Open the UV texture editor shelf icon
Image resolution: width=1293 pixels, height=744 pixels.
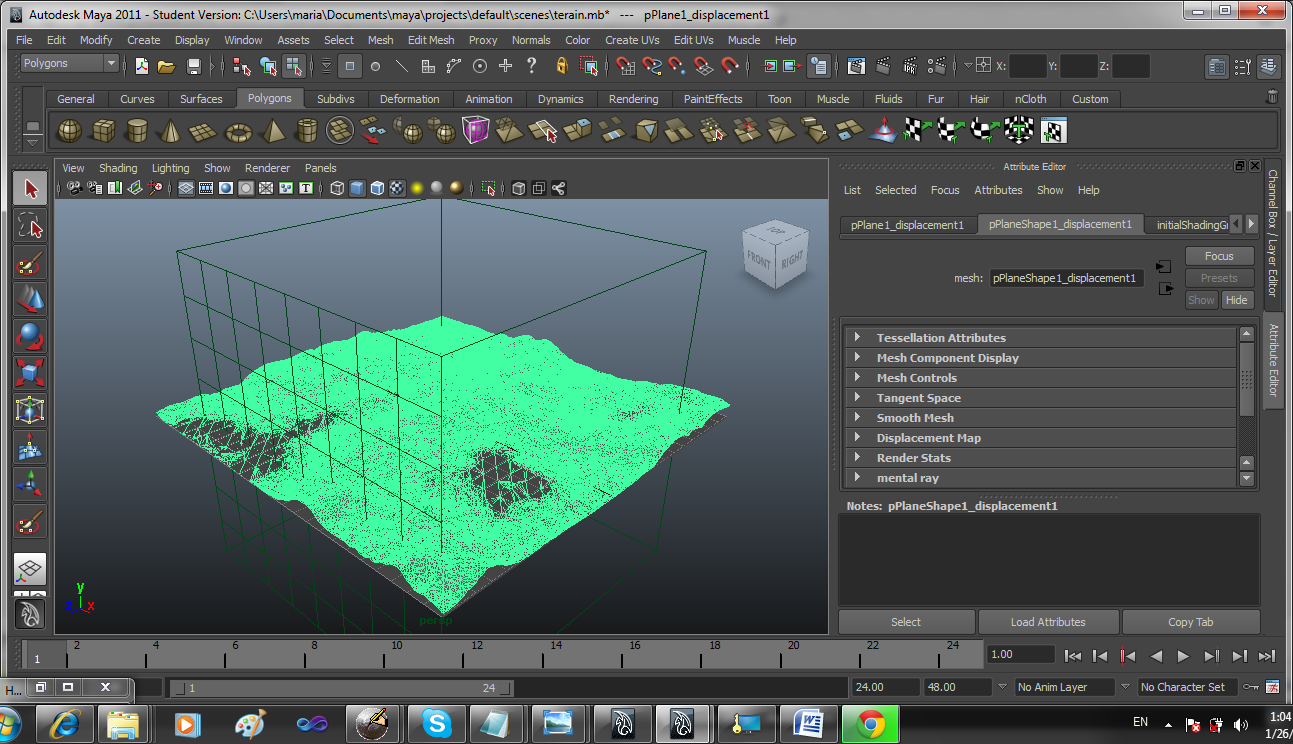pyautogui.click(x=1053, y=131)
